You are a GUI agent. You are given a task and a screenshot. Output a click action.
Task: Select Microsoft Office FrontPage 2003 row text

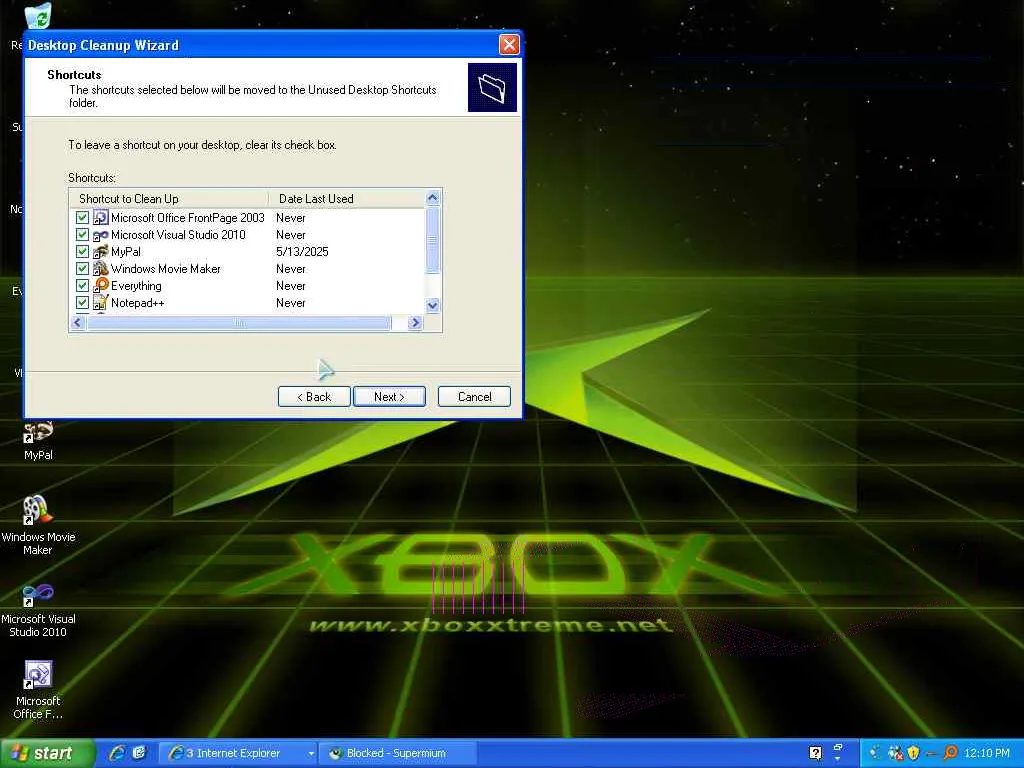pos(187,217)
